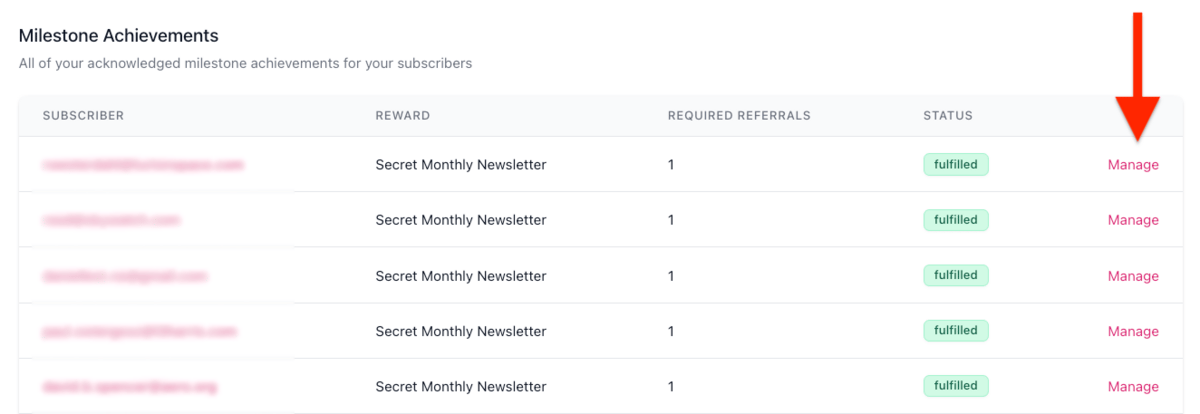Open Manage for the fourth subscriber row
This screenshot has height=414, width=1200.
1133,331
